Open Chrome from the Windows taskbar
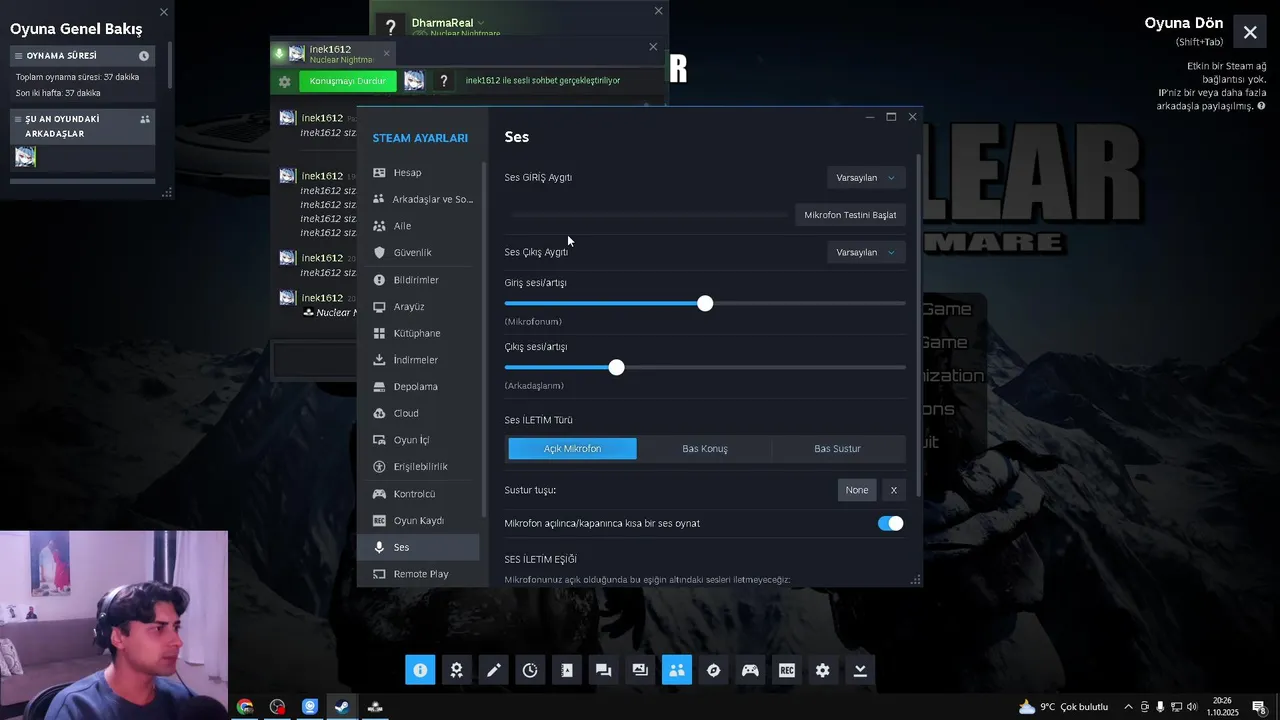Screen dimensions: 1280x720 [245, 707]
